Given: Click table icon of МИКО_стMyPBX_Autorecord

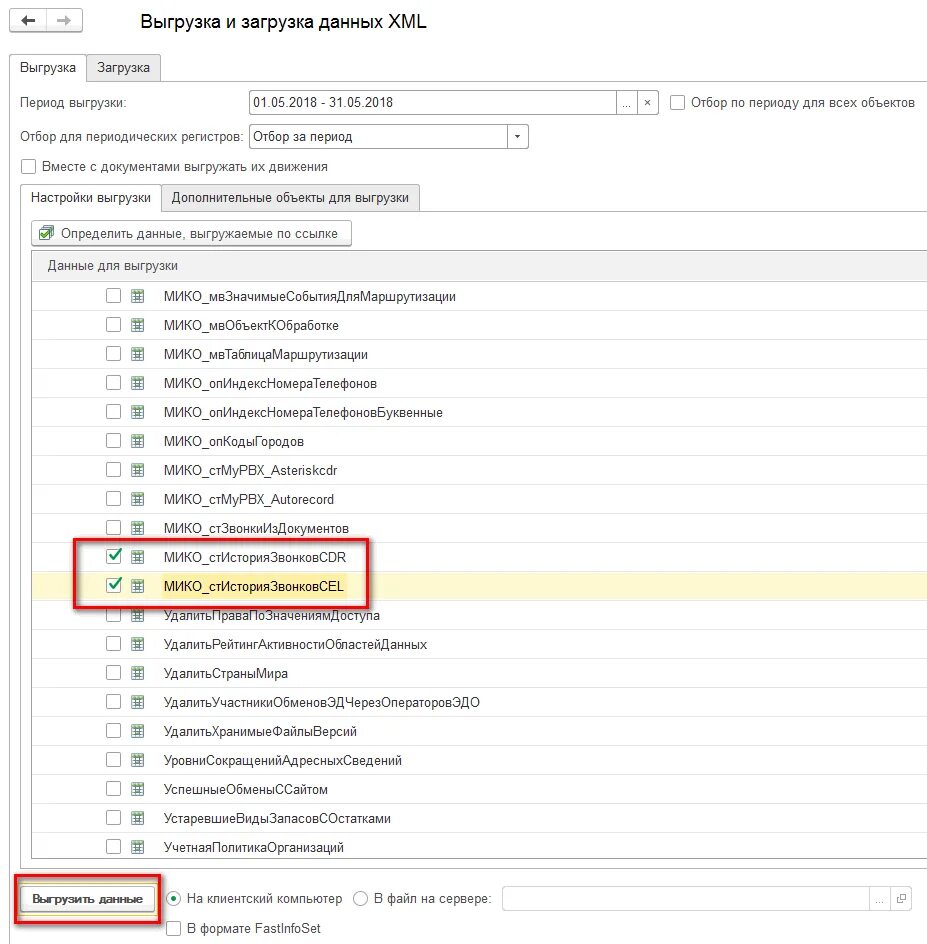Looking at the screenshot, I should [138, 498].
